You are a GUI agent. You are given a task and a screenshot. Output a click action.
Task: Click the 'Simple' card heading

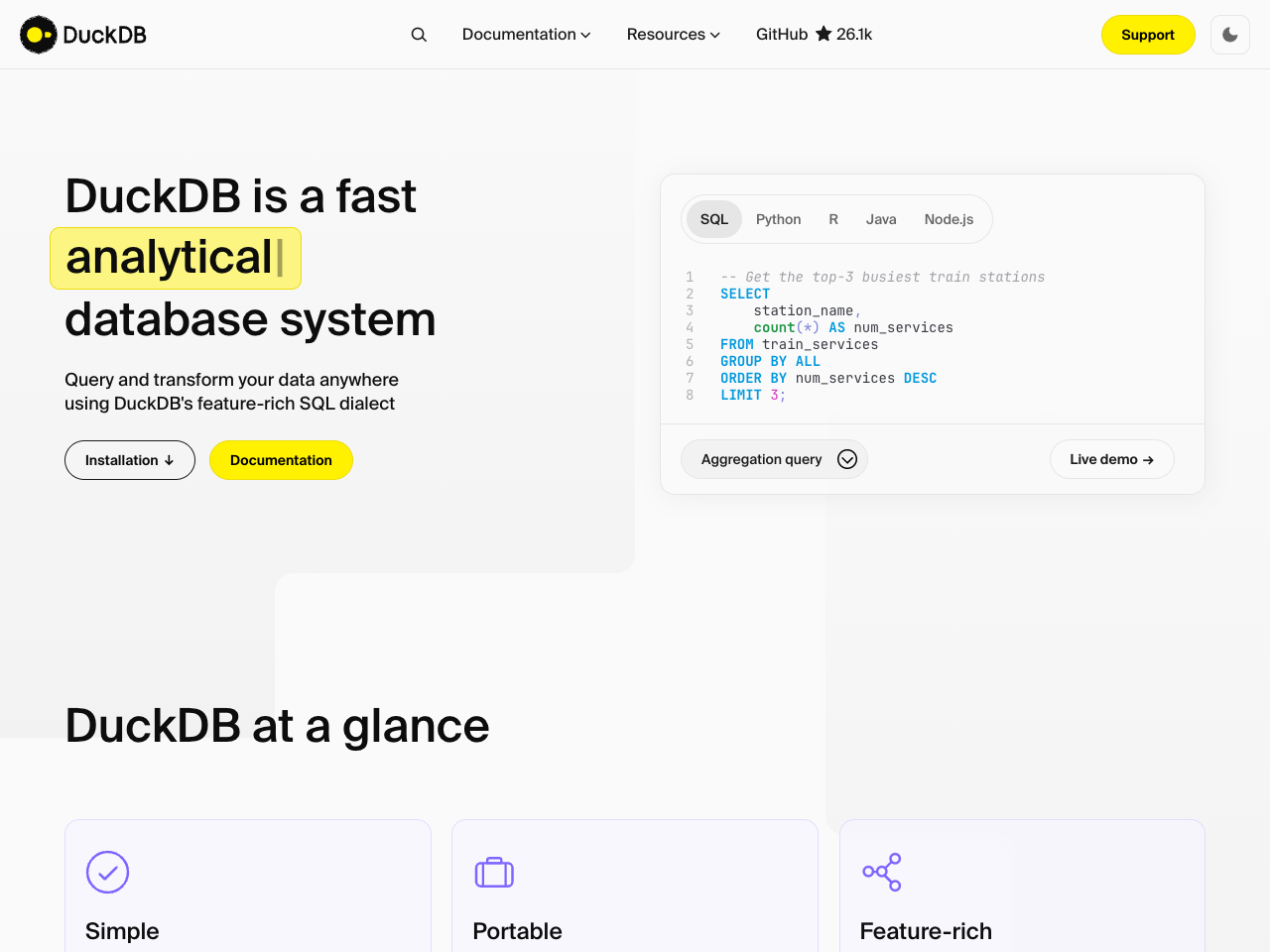tap(122, 931)
